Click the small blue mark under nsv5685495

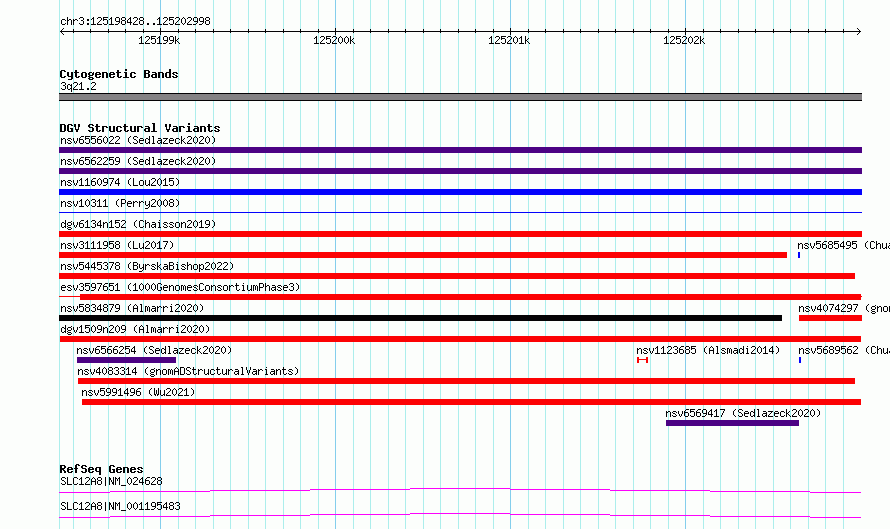click(x=799, y=255)
